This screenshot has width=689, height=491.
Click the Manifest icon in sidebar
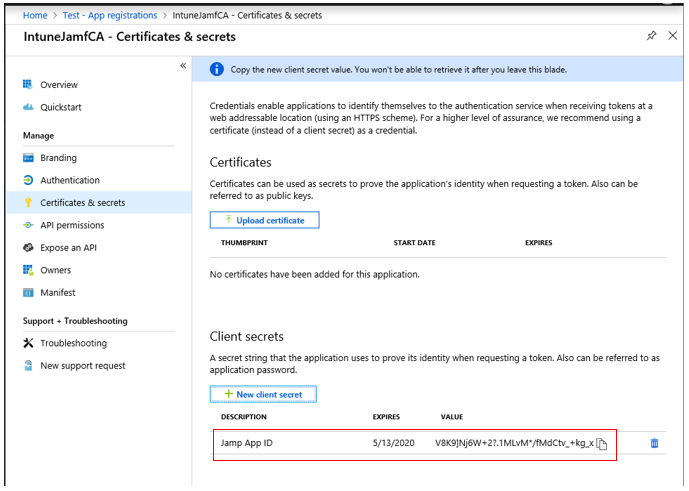point(28,292)
